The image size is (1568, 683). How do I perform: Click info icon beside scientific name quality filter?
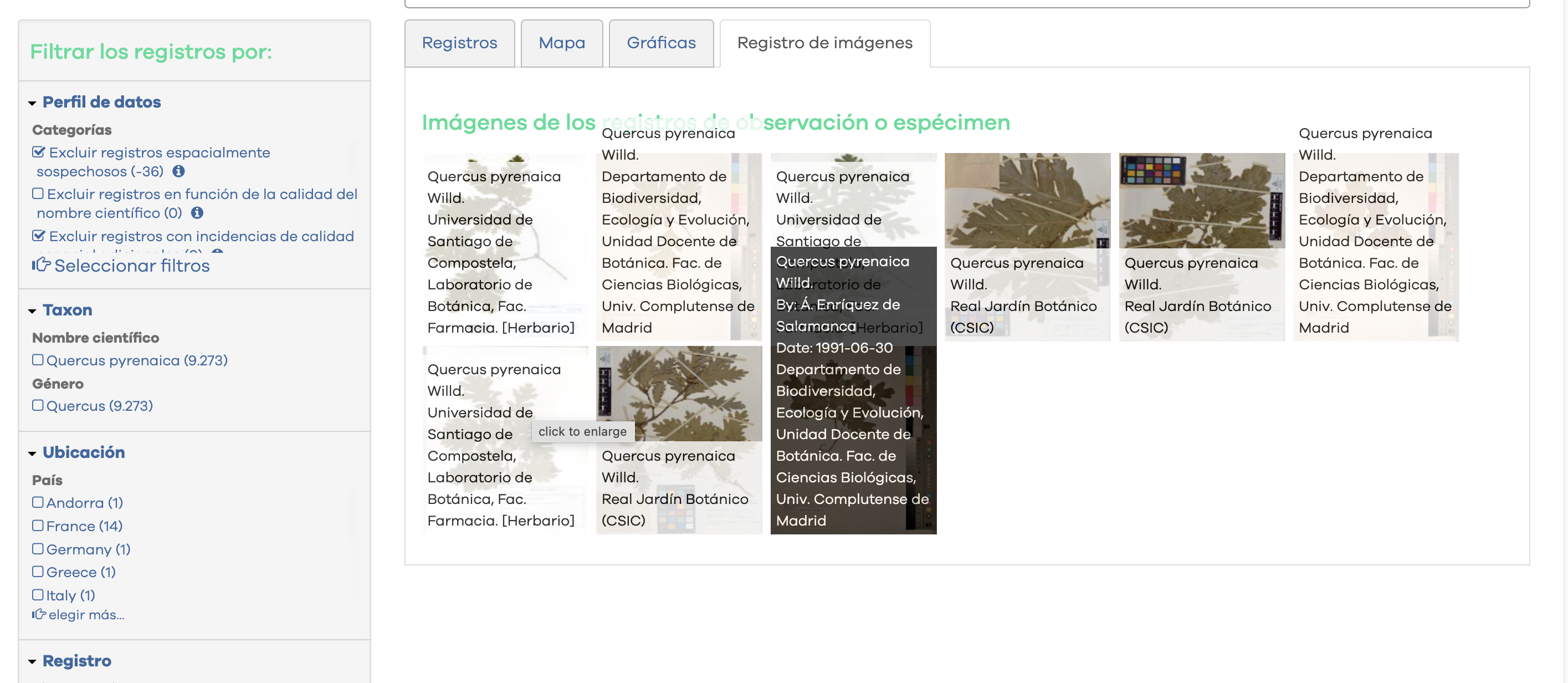(197, 213)
